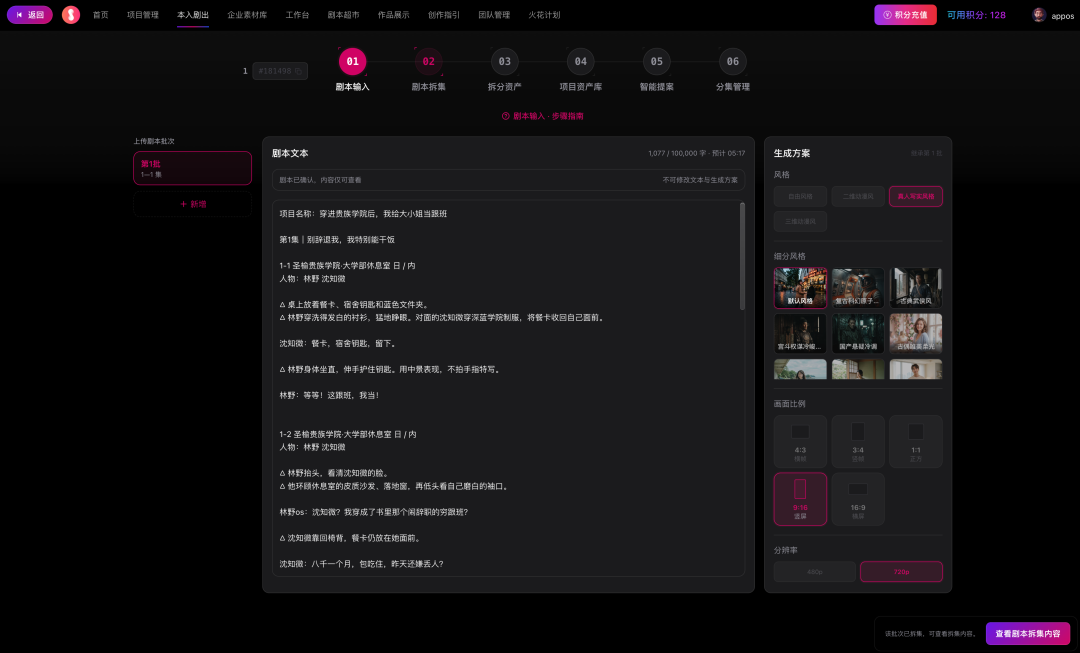Open the 火花计划 nav item
The image size is (1080, 653).
(544, 14)
